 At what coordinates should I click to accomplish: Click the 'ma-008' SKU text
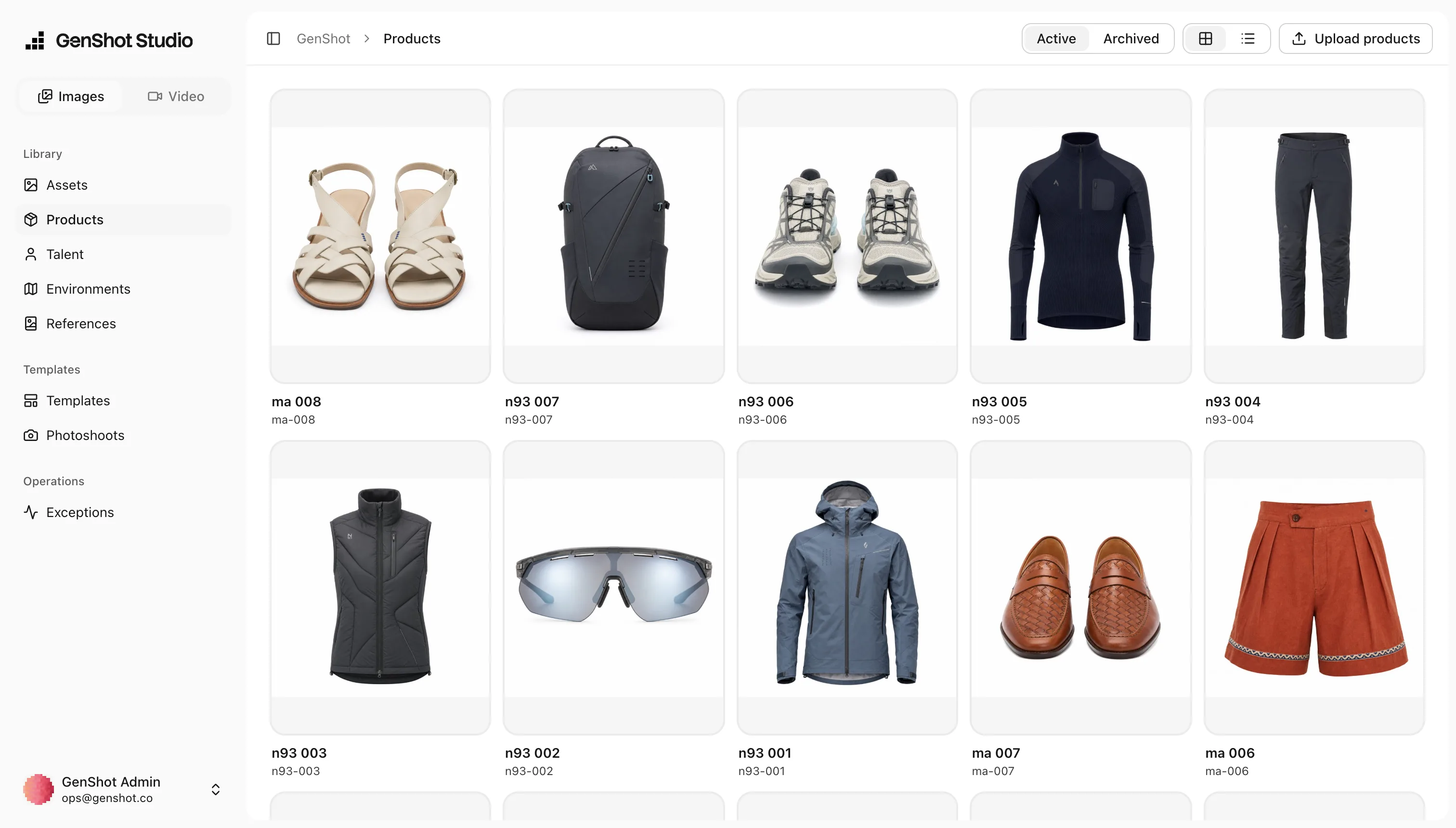tap(293, 420)
